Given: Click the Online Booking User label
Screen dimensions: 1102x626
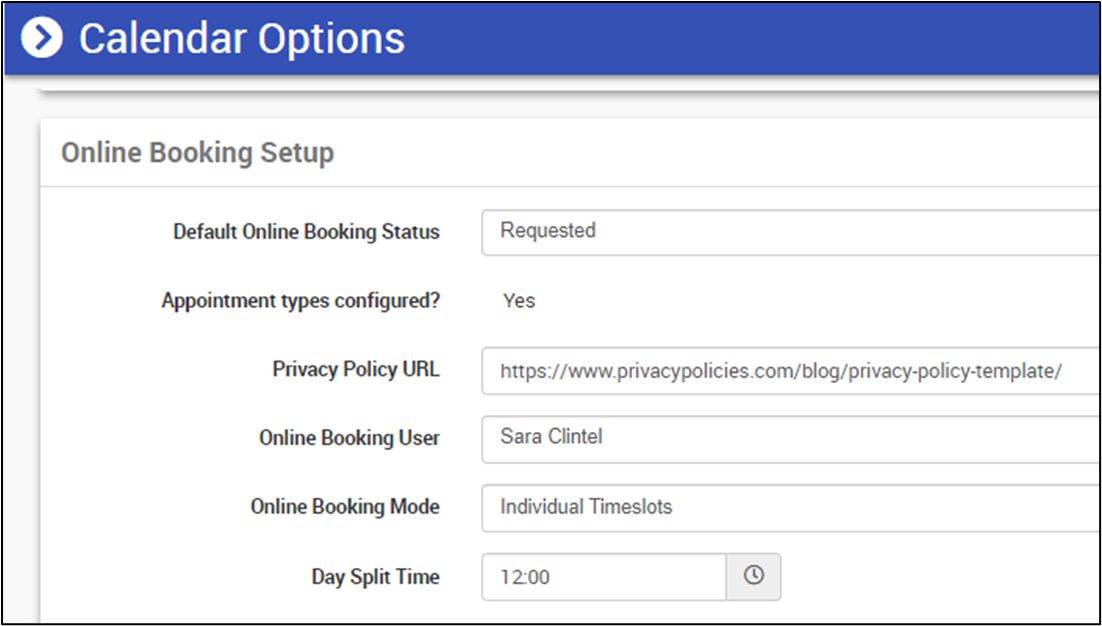Looking at the screenshot, I should [x=349, y=438].
